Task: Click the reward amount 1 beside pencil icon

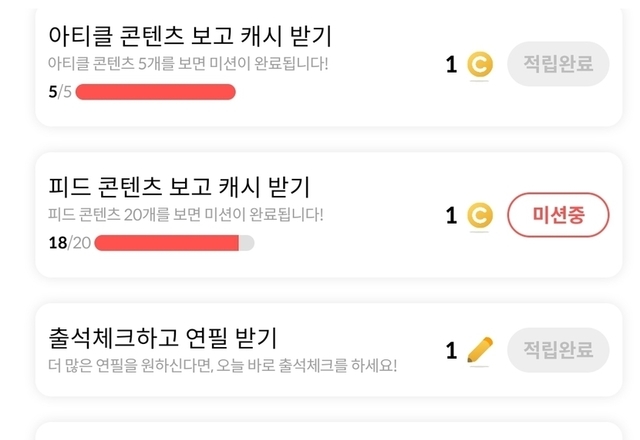Action: coord(451,350)
